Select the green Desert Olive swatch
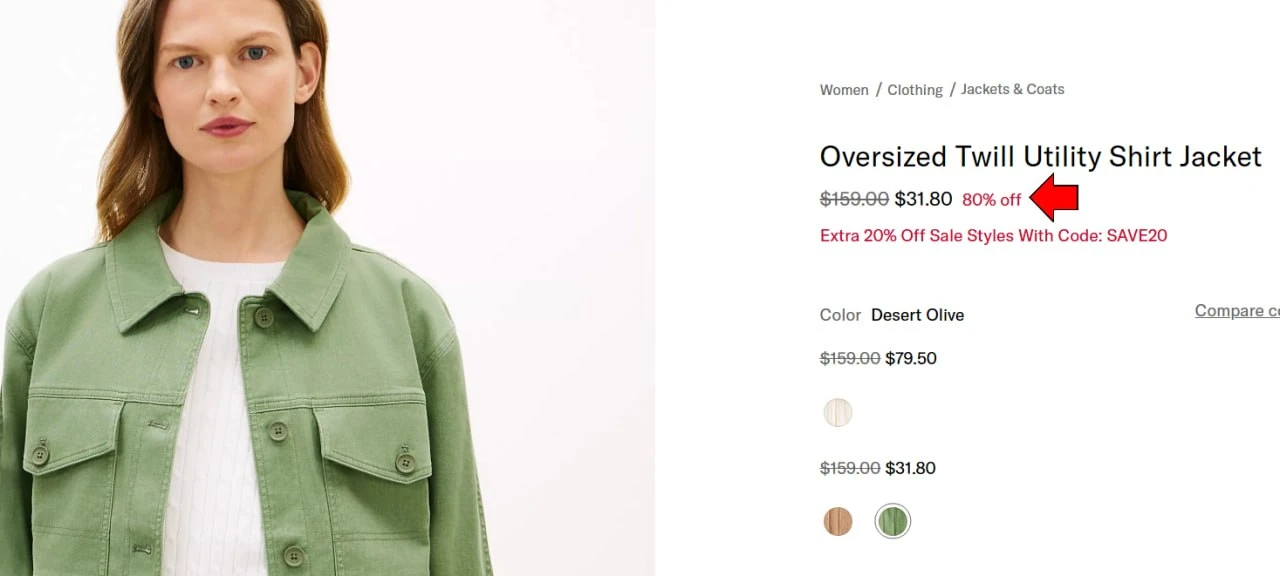This screenshot has width=1280, height=576. pos(893,521)
